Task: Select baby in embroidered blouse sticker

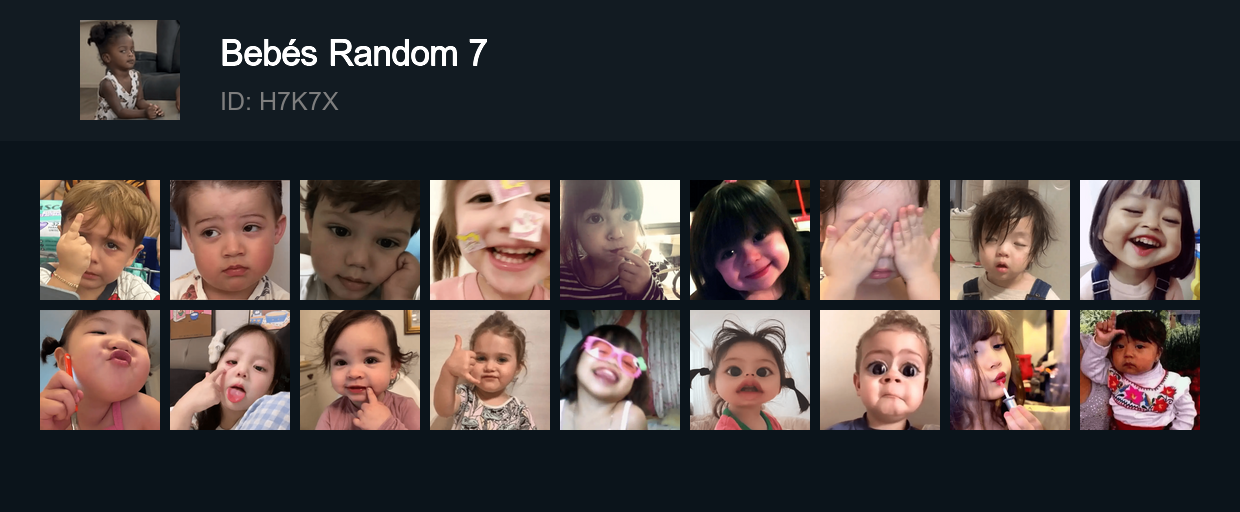Action: tap(1140, 370)
